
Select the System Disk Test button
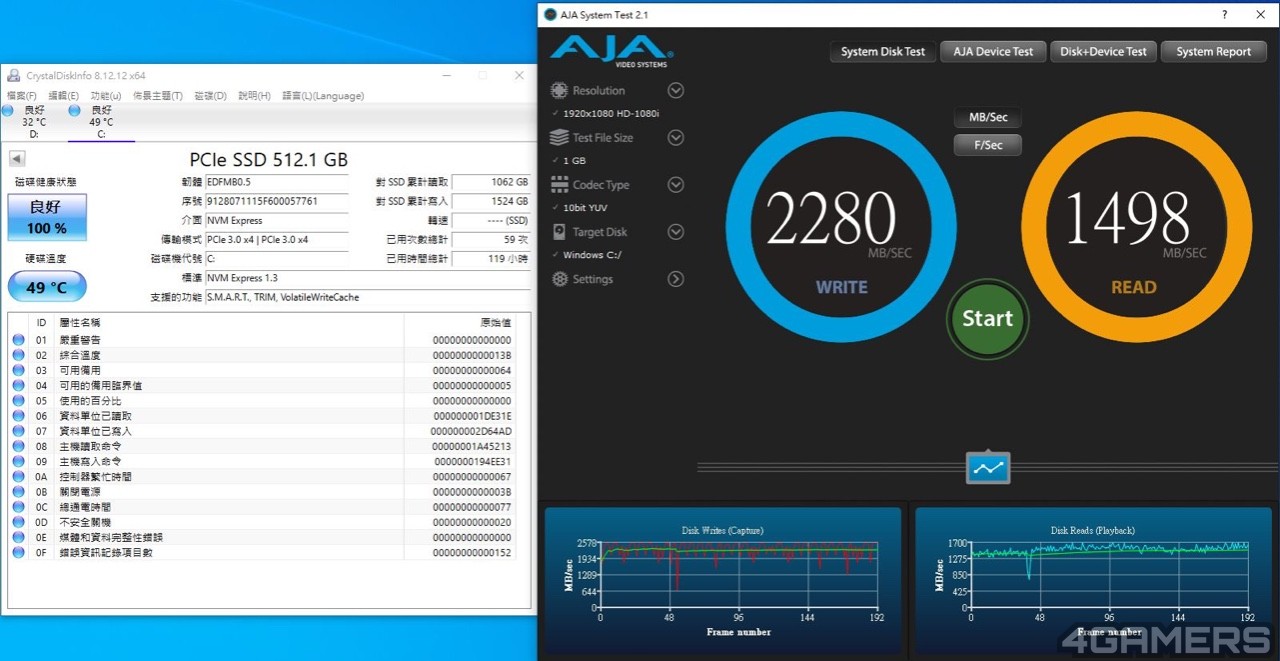click(x=882, y=52)
